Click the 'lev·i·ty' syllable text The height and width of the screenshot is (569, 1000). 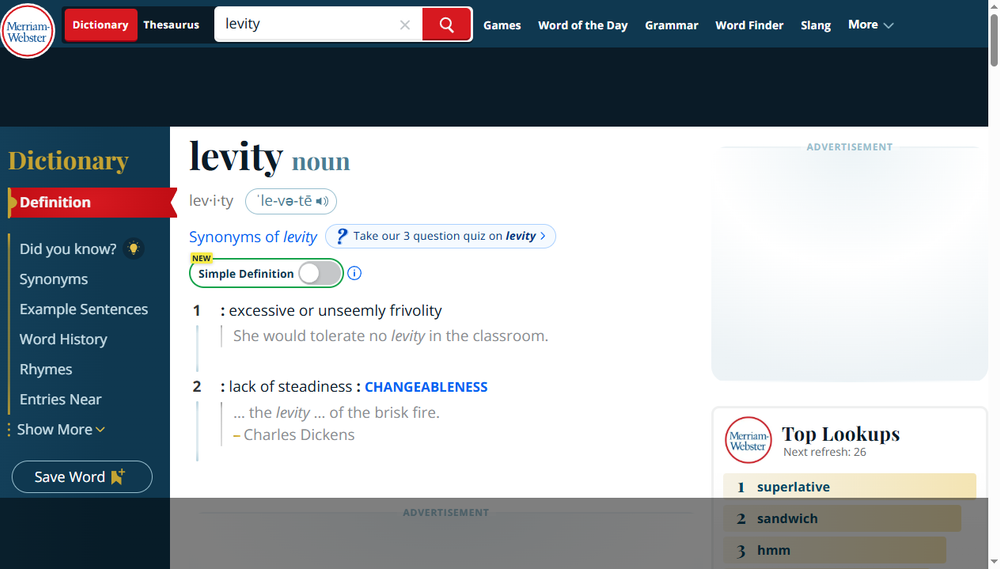[x=211, y=201]
